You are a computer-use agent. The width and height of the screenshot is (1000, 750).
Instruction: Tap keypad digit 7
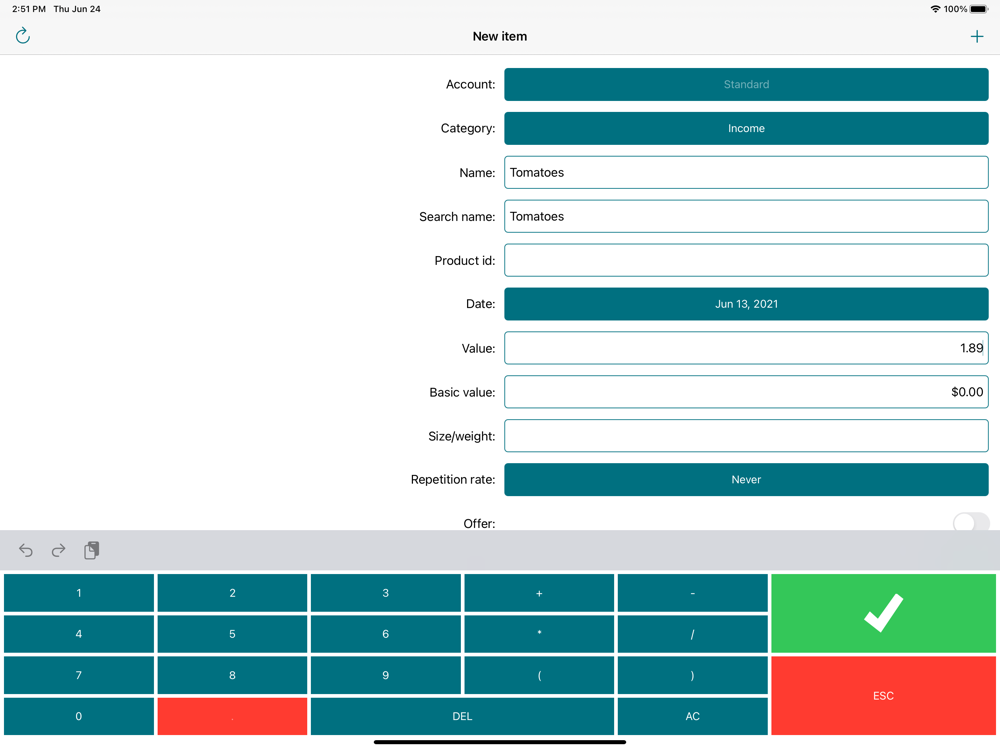point(79,675)
